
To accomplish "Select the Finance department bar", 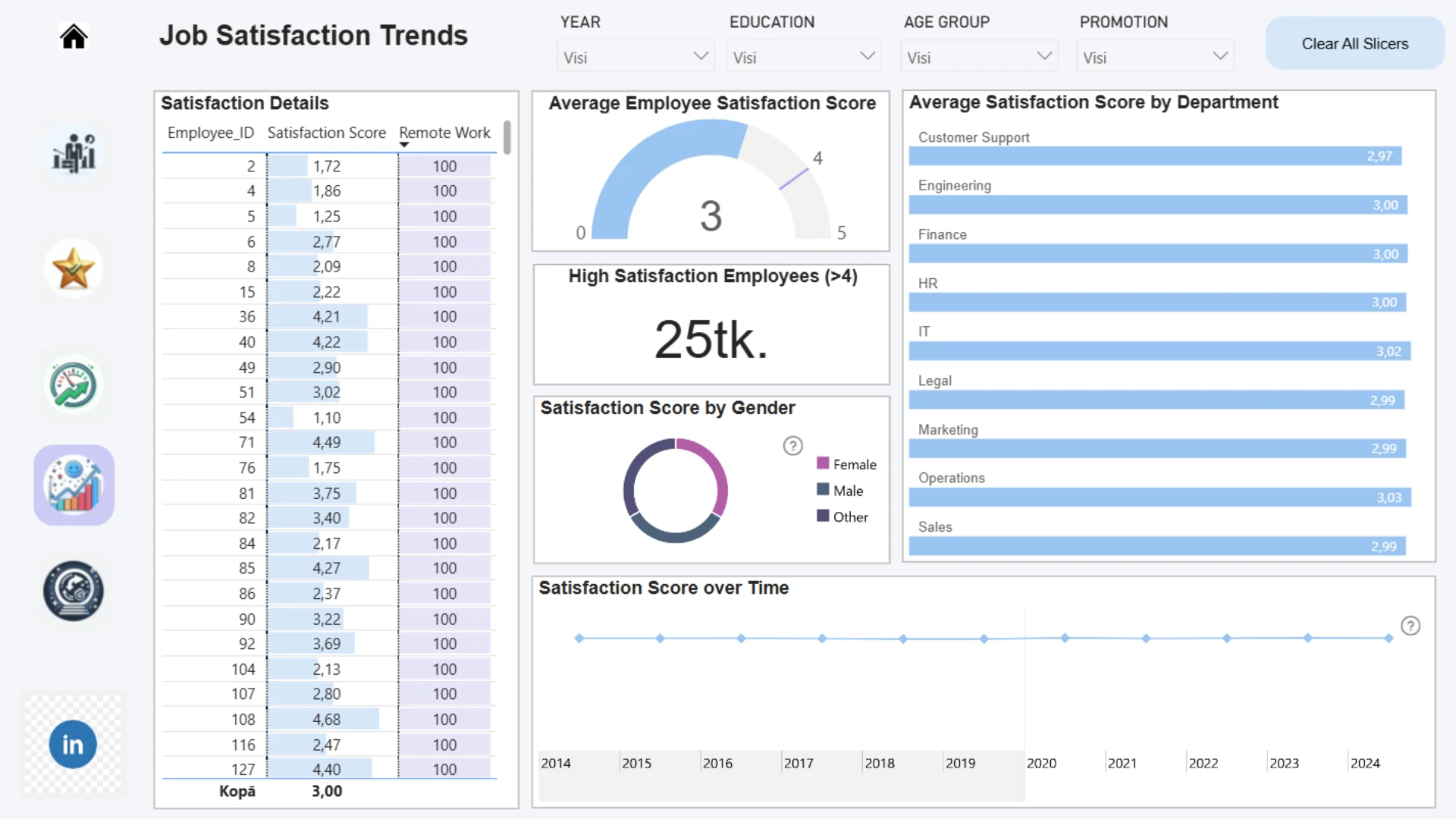I will click(1158, 253).
